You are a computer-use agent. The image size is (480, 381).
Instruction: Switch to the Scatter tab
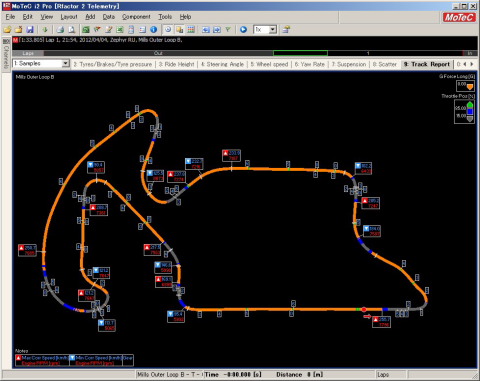(x=384, y=64)
